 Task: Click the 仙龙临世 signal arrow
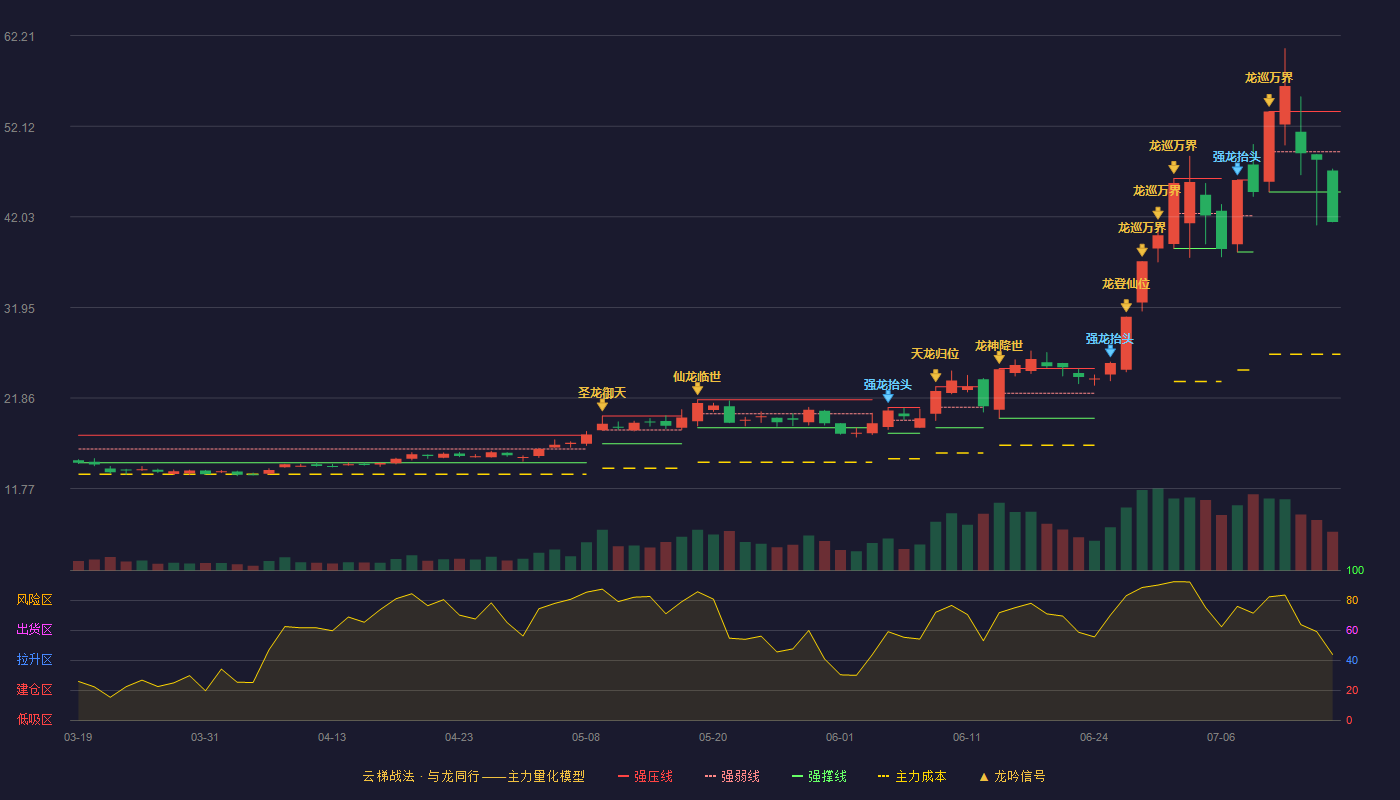[x=697, y=388]
